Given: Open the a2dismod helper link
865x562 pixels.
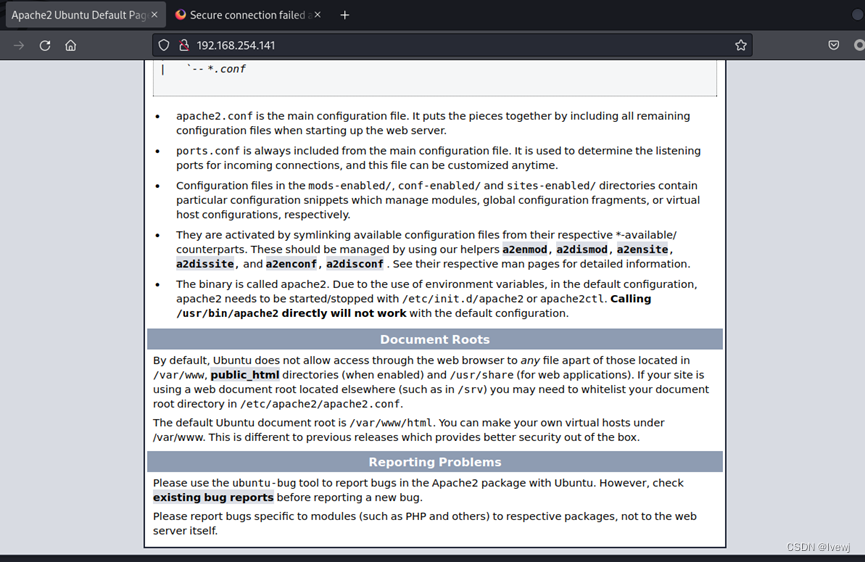Looking at the screenshot, I should (x=581, y=249).
